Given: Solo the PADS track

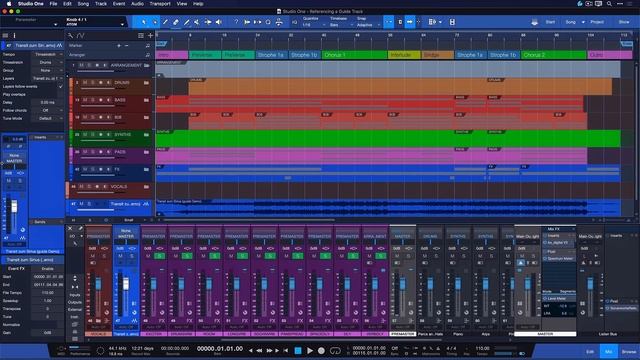Looking at the screenshot, I should tap(93, 152).
